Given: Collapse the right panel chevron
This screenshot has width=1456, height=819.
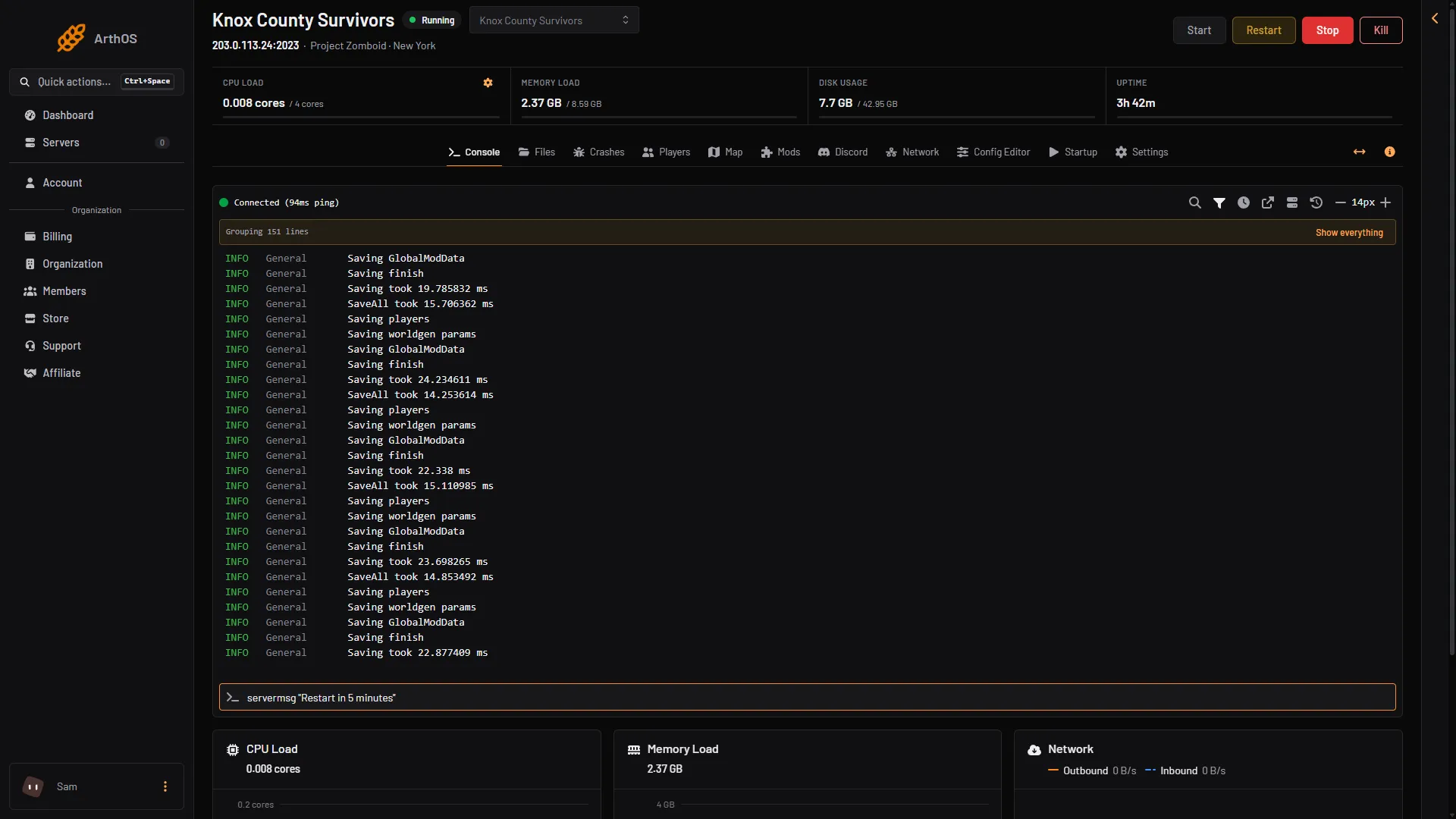Looking at the screenshot, I should pyautogui.click(x=1434, y=18).
